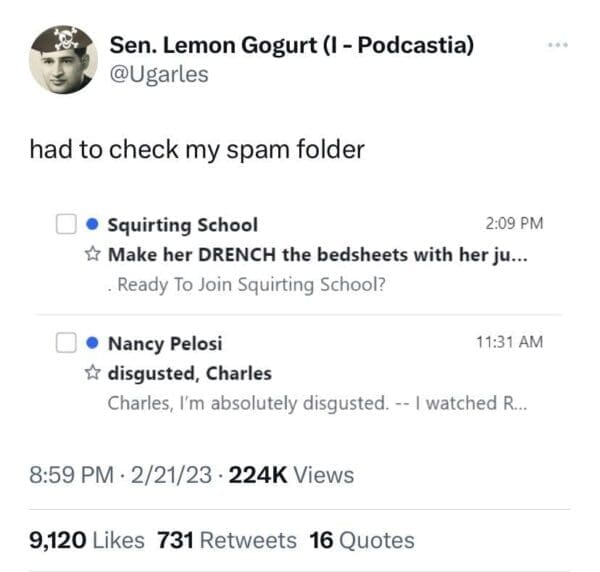Click the unread dot beside Squirting School
Image resolution: width=600 pixels, height=572 pixels.
click(92, 225)
